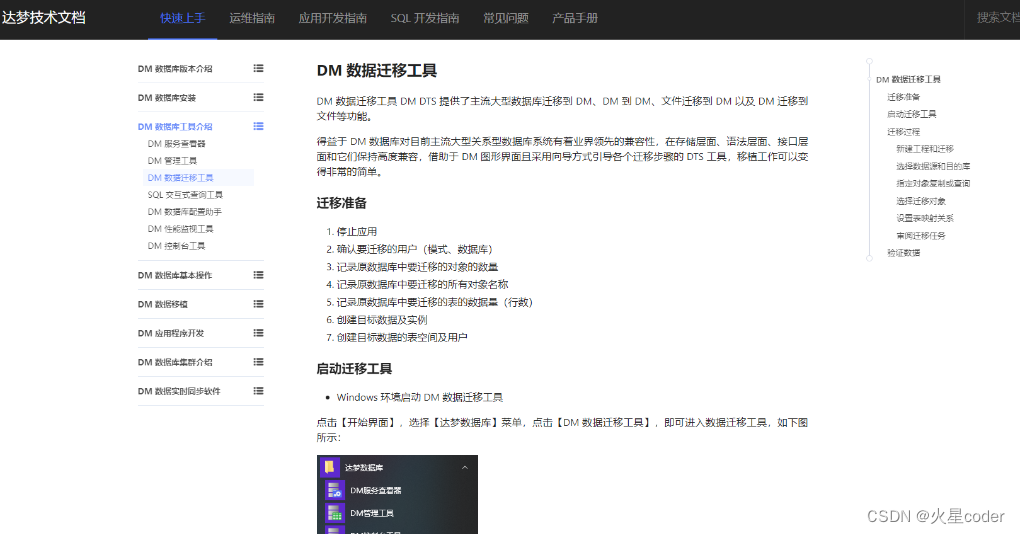Click the yellow 达梦数据库 folder icon in the image
Screen dimensions: 1020x534
coord(330,467)
